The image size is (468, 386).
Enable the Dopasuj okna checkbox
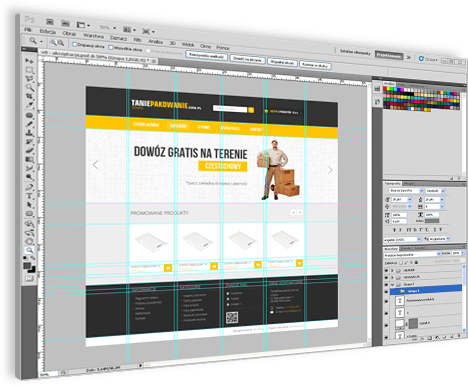[x=75, y=44]
